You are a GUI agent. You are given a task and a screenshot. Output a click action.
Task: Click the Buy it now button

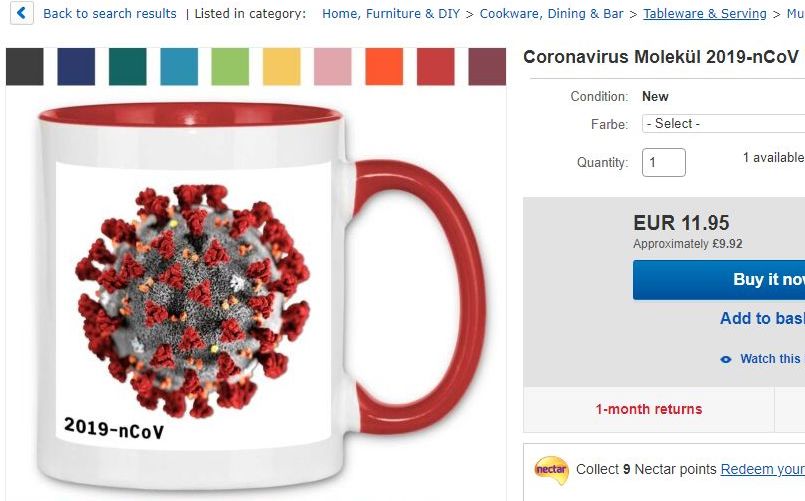point(719,280)
